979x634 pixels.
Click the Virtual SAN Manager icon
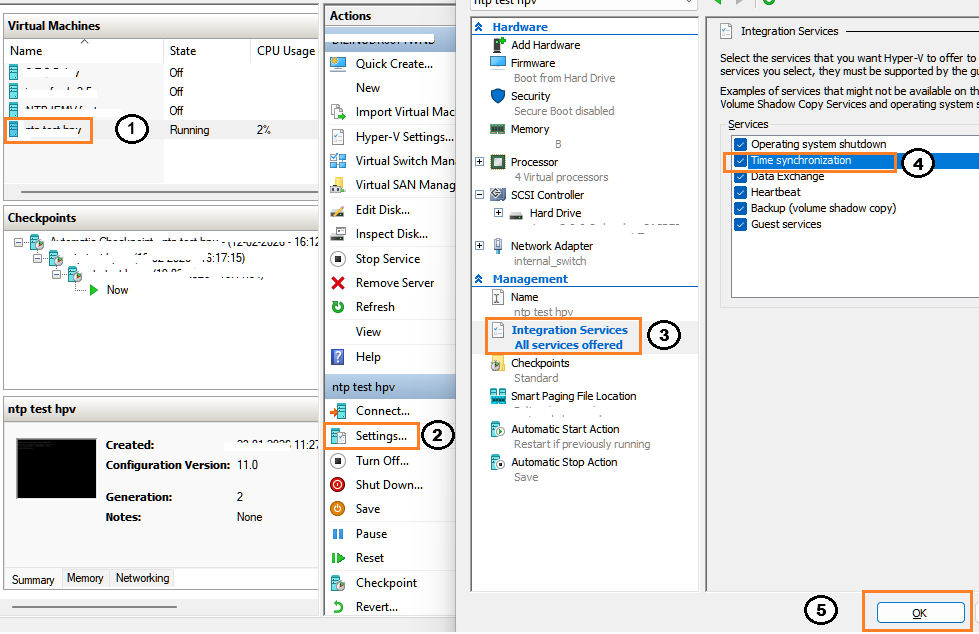[x=338, y=185]
